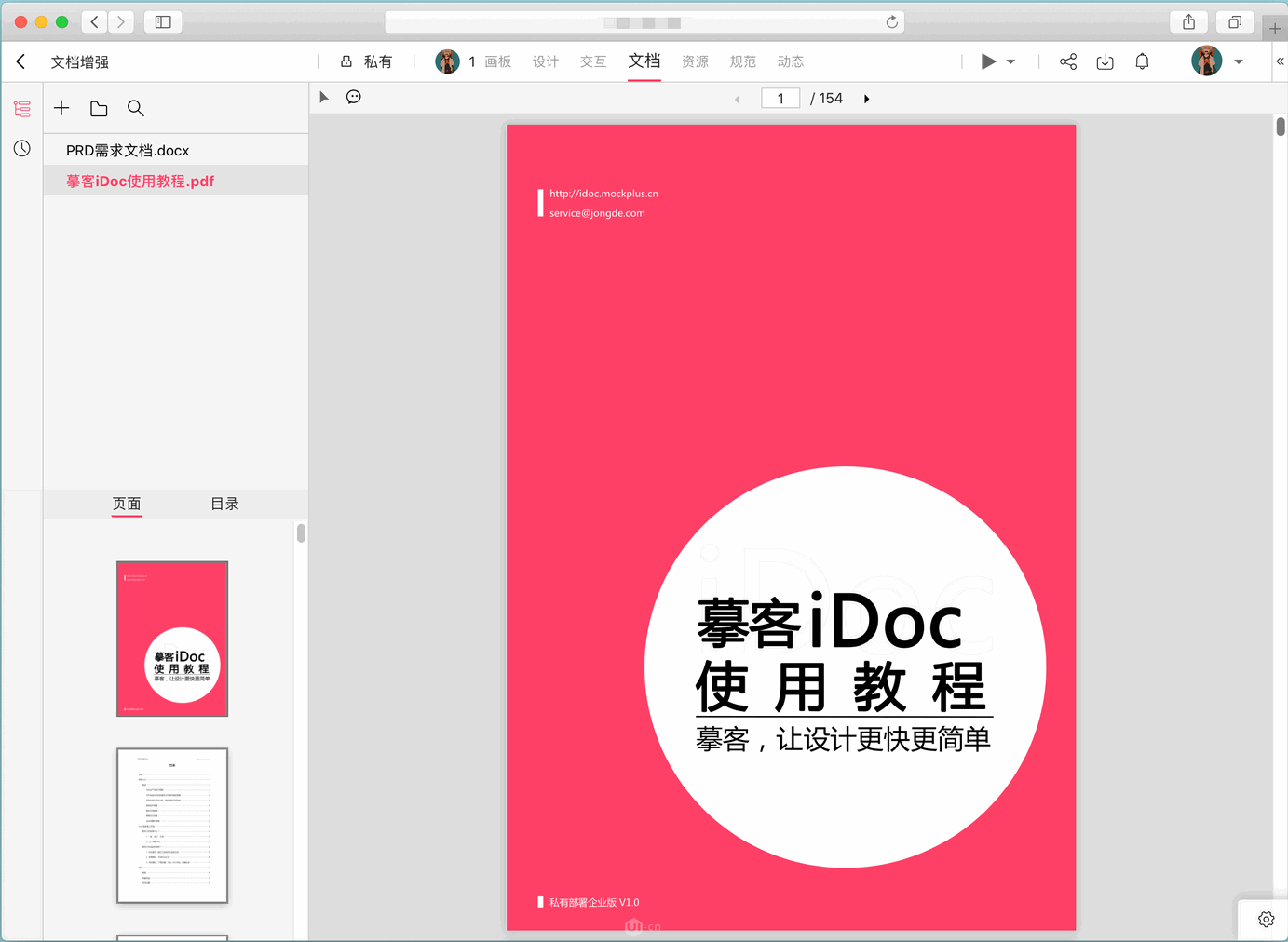This screenshot has width=1288, height=942.
Task: Click the browser address bar
Action: point(644,21)
